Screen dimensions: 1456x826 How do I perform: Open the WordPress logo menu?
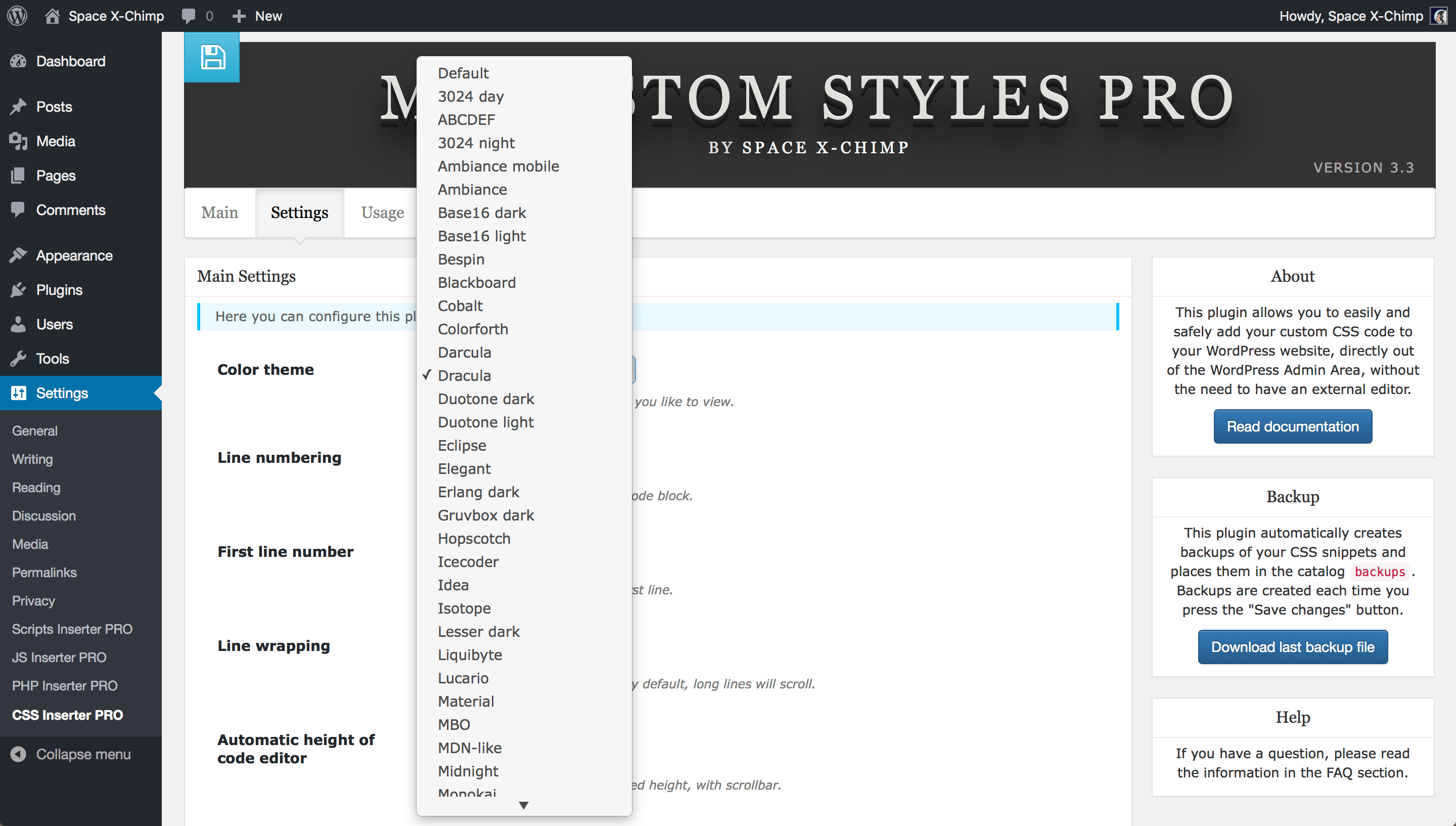click(x=18, y=15)
